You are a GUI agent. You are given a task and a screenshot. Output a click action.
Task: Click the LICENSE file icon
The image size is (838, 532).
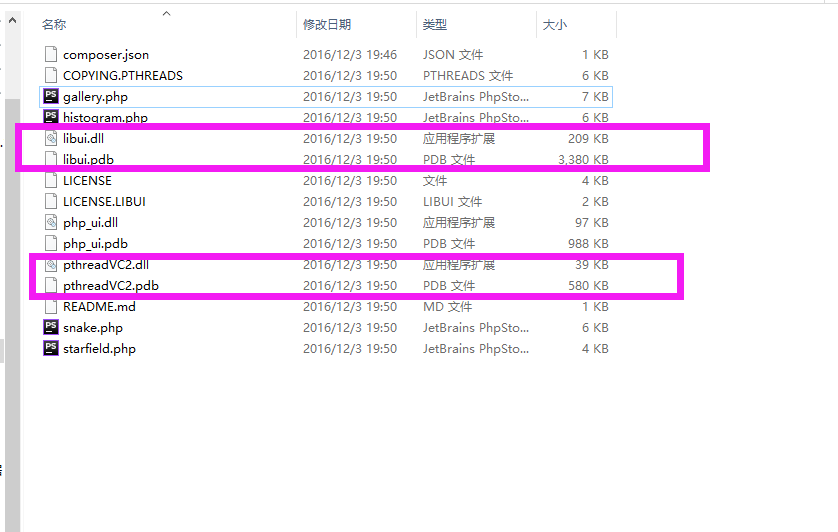tap(51, 181)
